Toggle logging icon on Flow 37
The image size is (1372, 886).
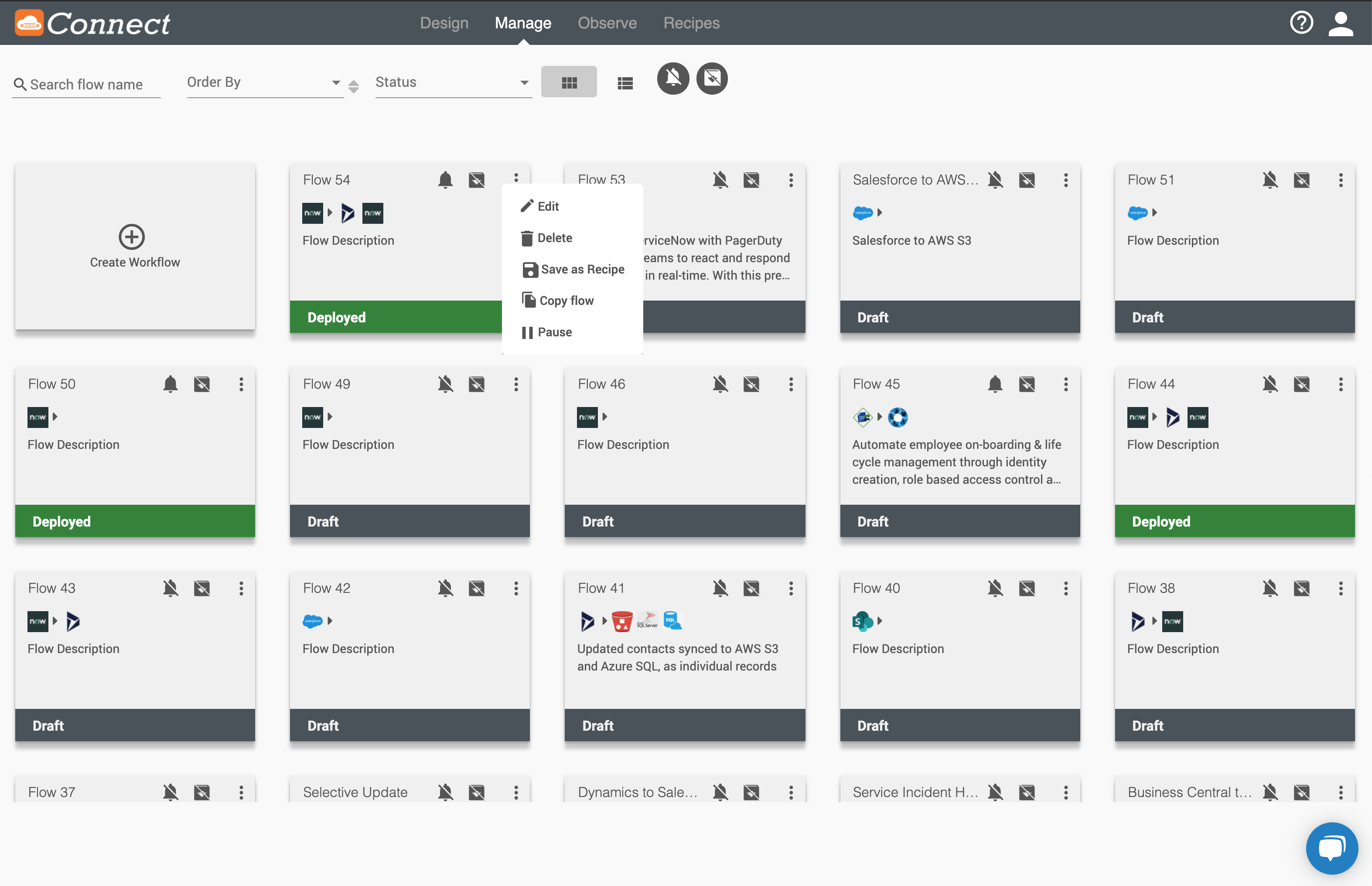point(202,792)
